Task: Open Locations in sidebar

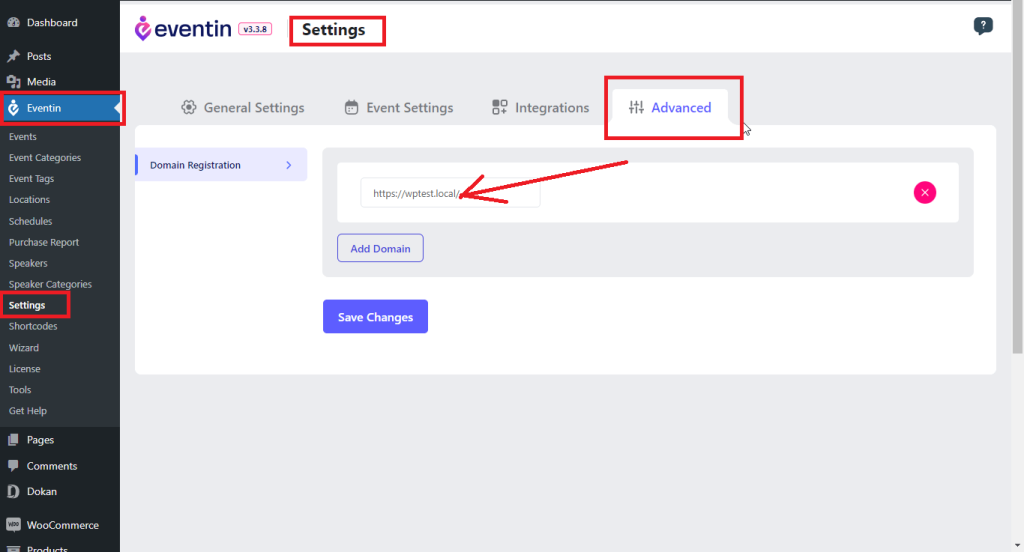Action: (29, 199)
